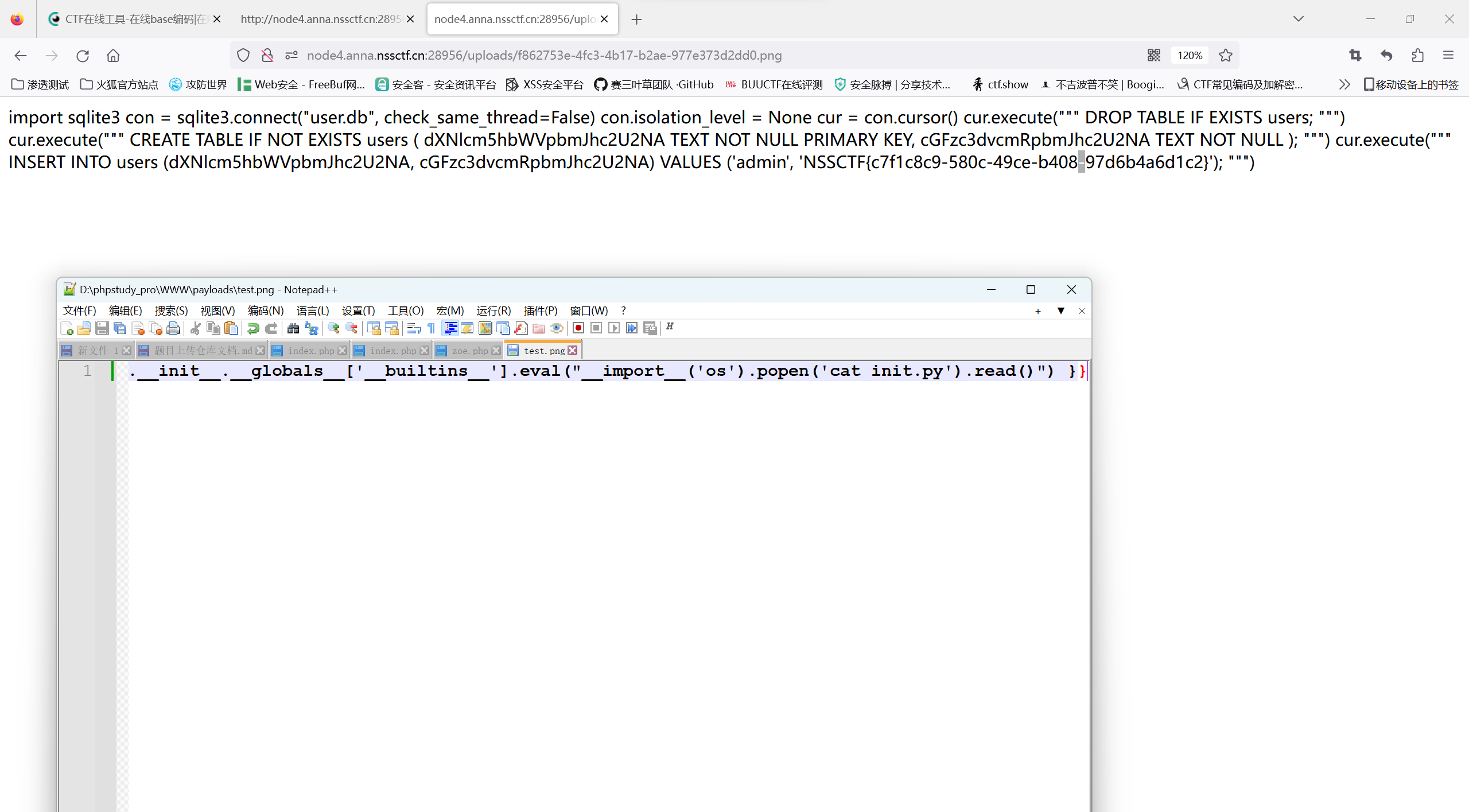Zoom out with Notepad++ magnifier icon
1469x812 pixels.
tap(351, 328)
